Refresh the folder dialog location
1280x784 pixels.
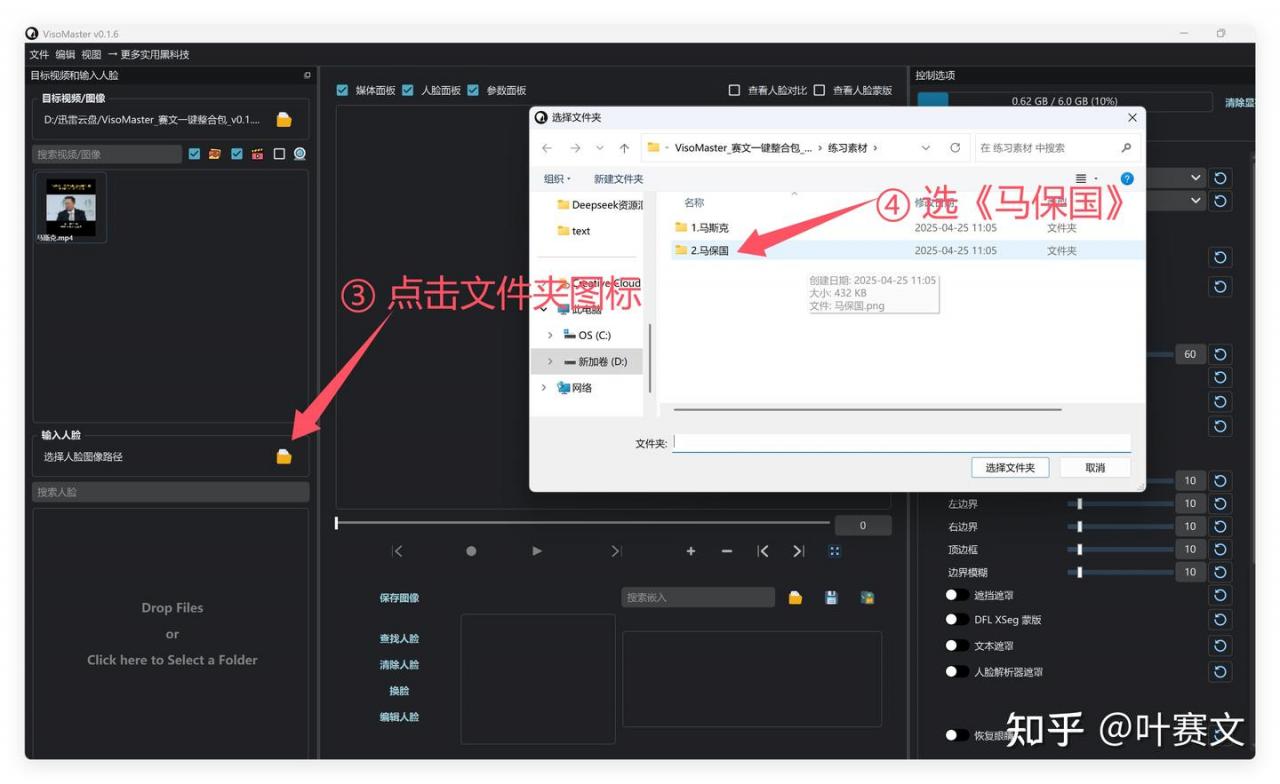click(x=955, y=148)
